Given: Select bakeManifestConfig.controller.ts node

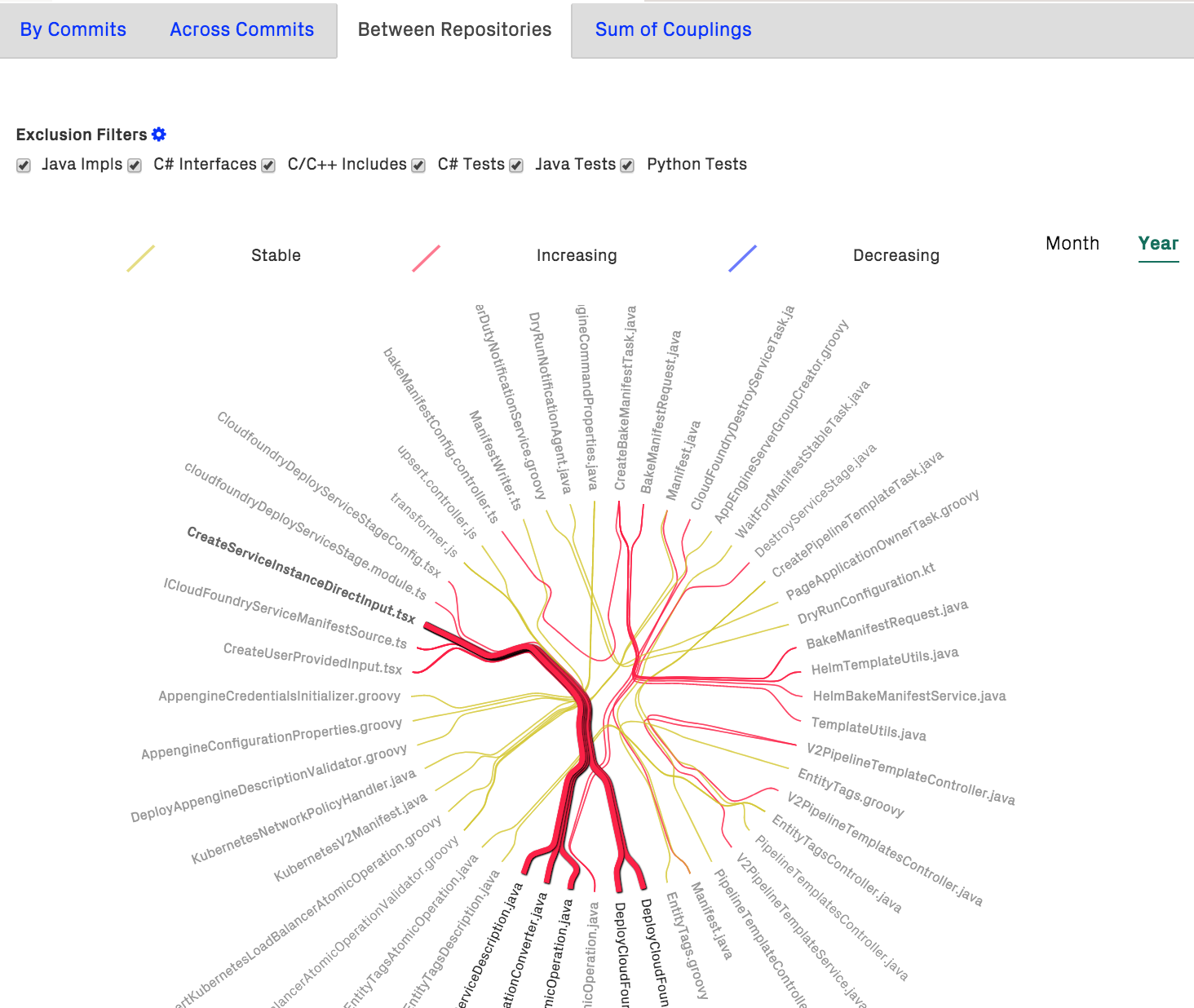Looking at the screenshot, I should 440,435.
